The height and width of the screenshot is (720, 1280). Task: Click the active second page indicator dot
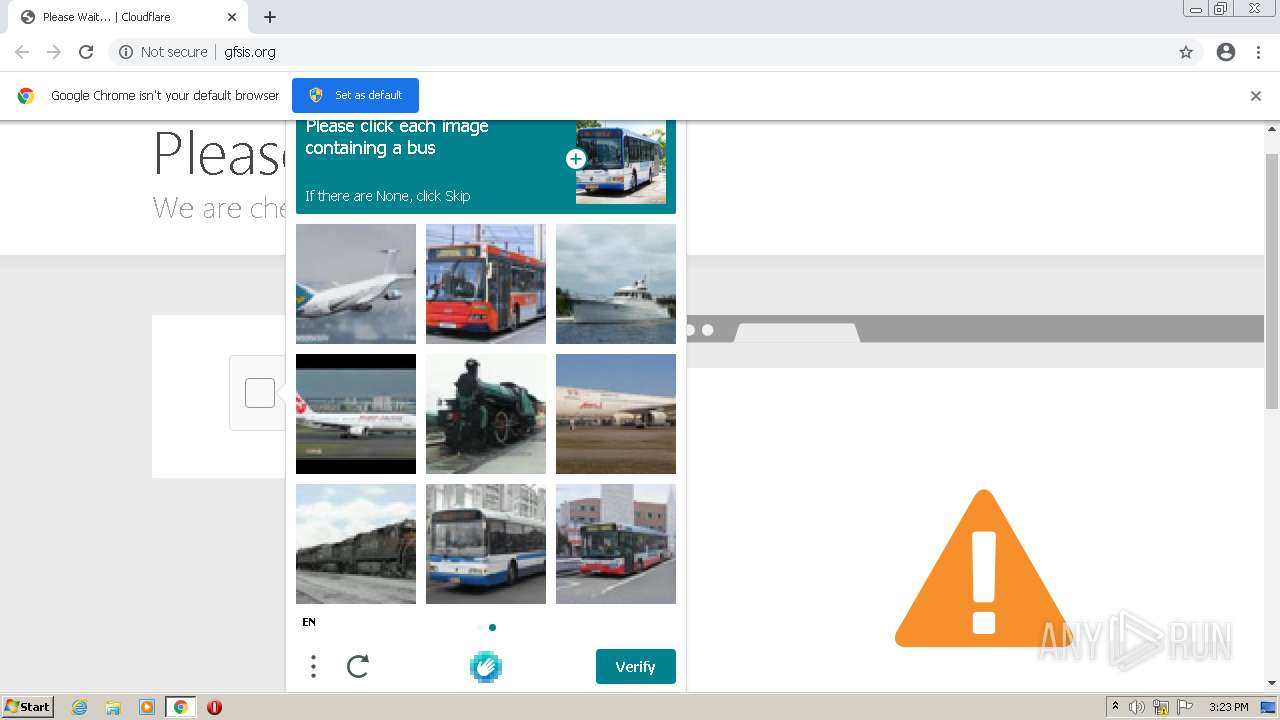click(x=492, y=628)
